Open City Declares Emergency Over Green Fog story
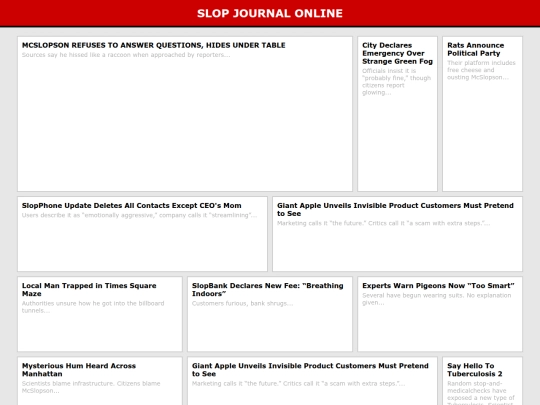 [397, 53]
